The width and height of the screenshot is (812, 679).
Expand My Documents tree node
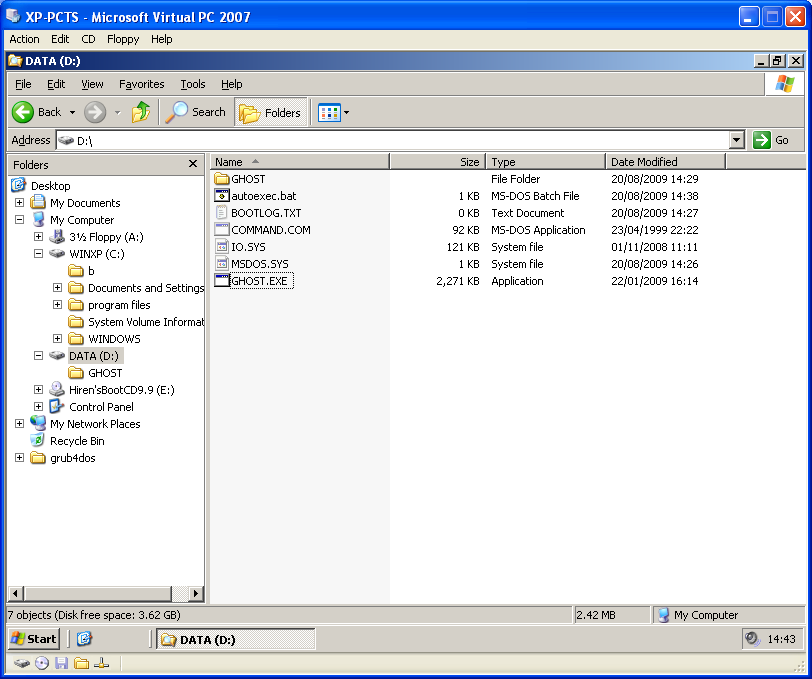pos(19,203)
